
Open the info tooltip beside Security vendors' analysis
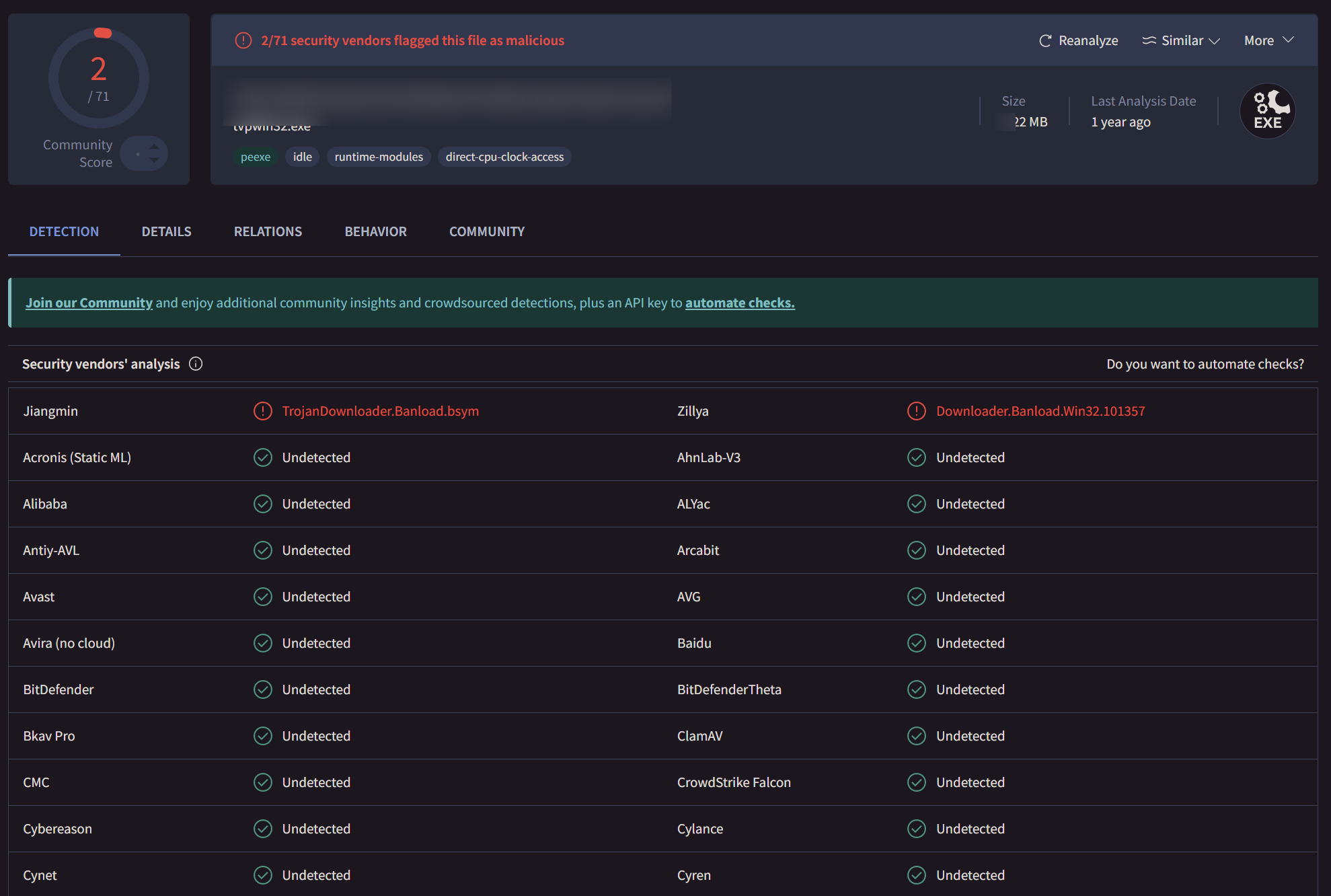(x=196, y=364)
